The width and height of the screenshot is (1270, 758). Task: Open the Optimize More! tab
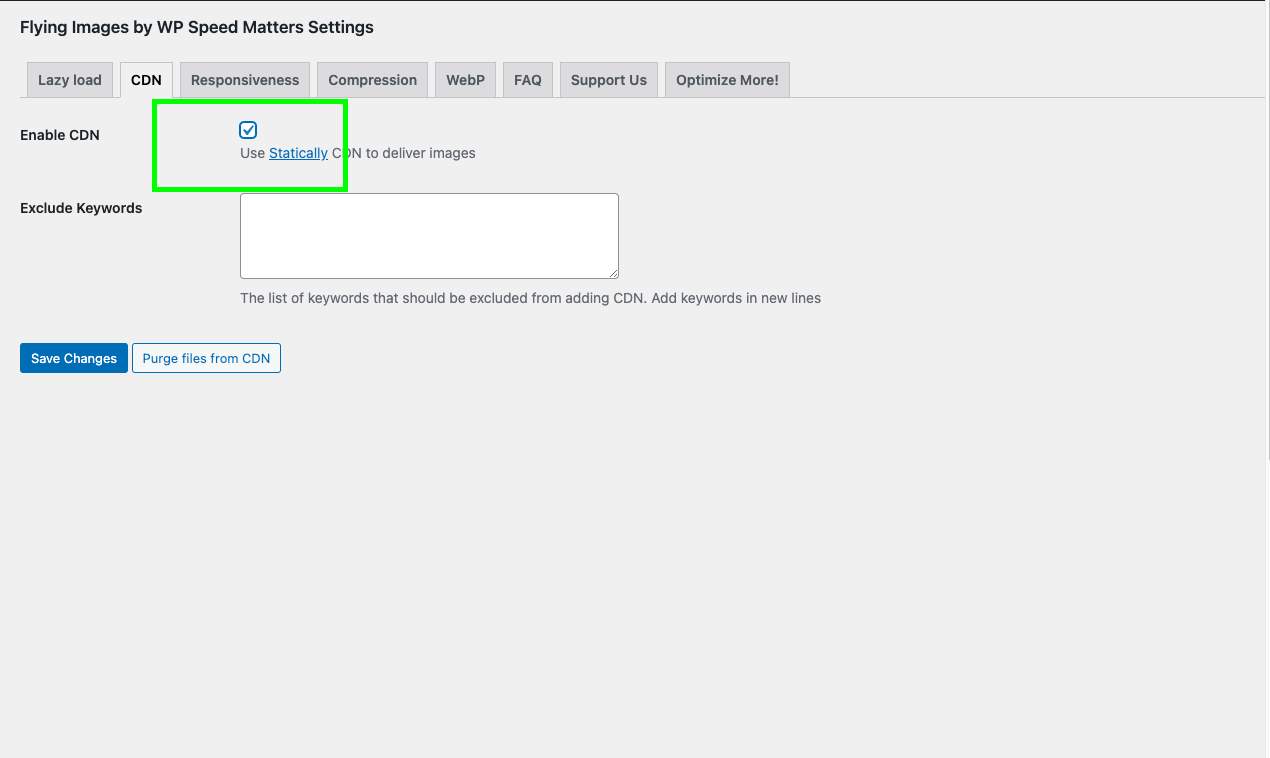tap(727, 80)
